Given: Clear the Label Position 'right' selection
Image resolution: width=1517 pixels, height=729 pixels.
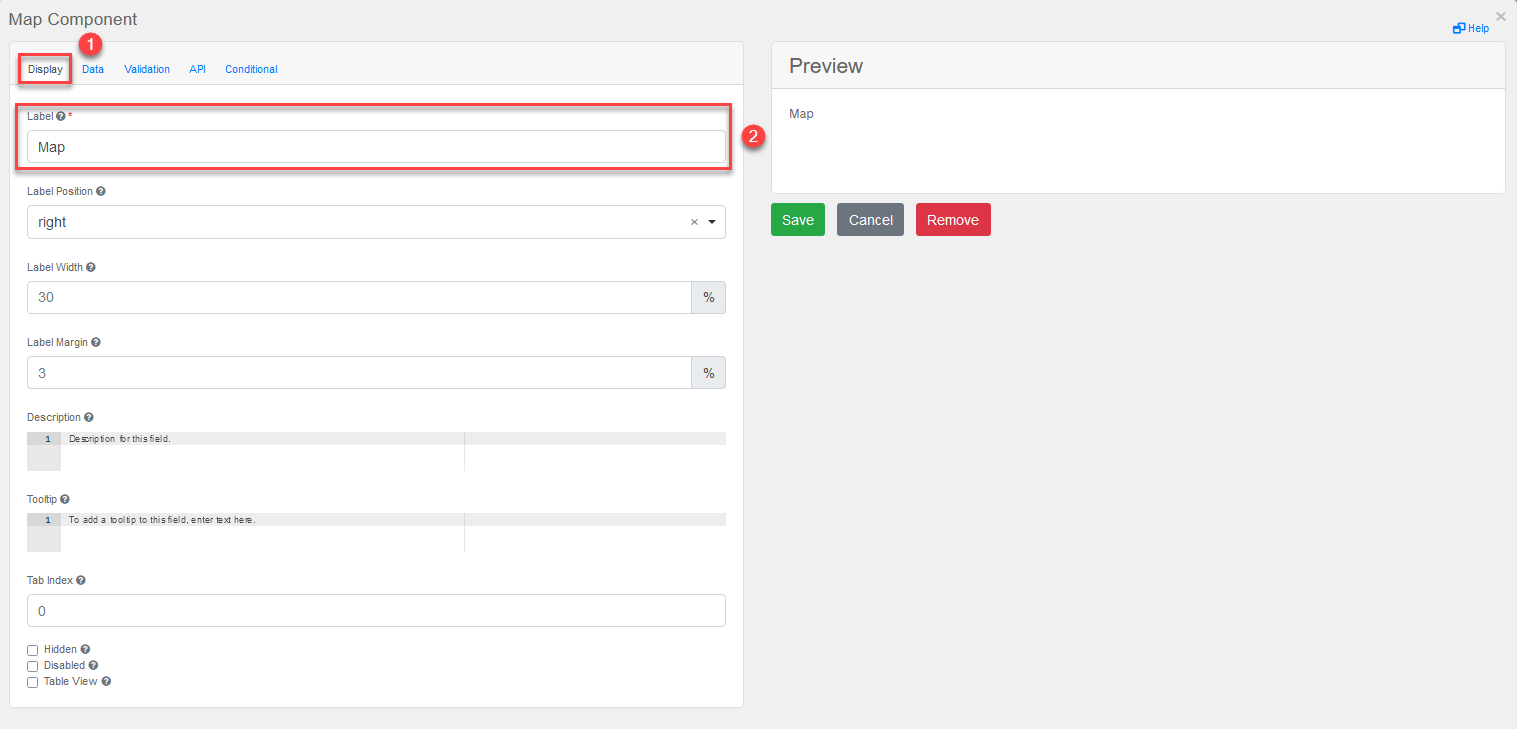Looking at the screenshot, I should click(694, 222).
